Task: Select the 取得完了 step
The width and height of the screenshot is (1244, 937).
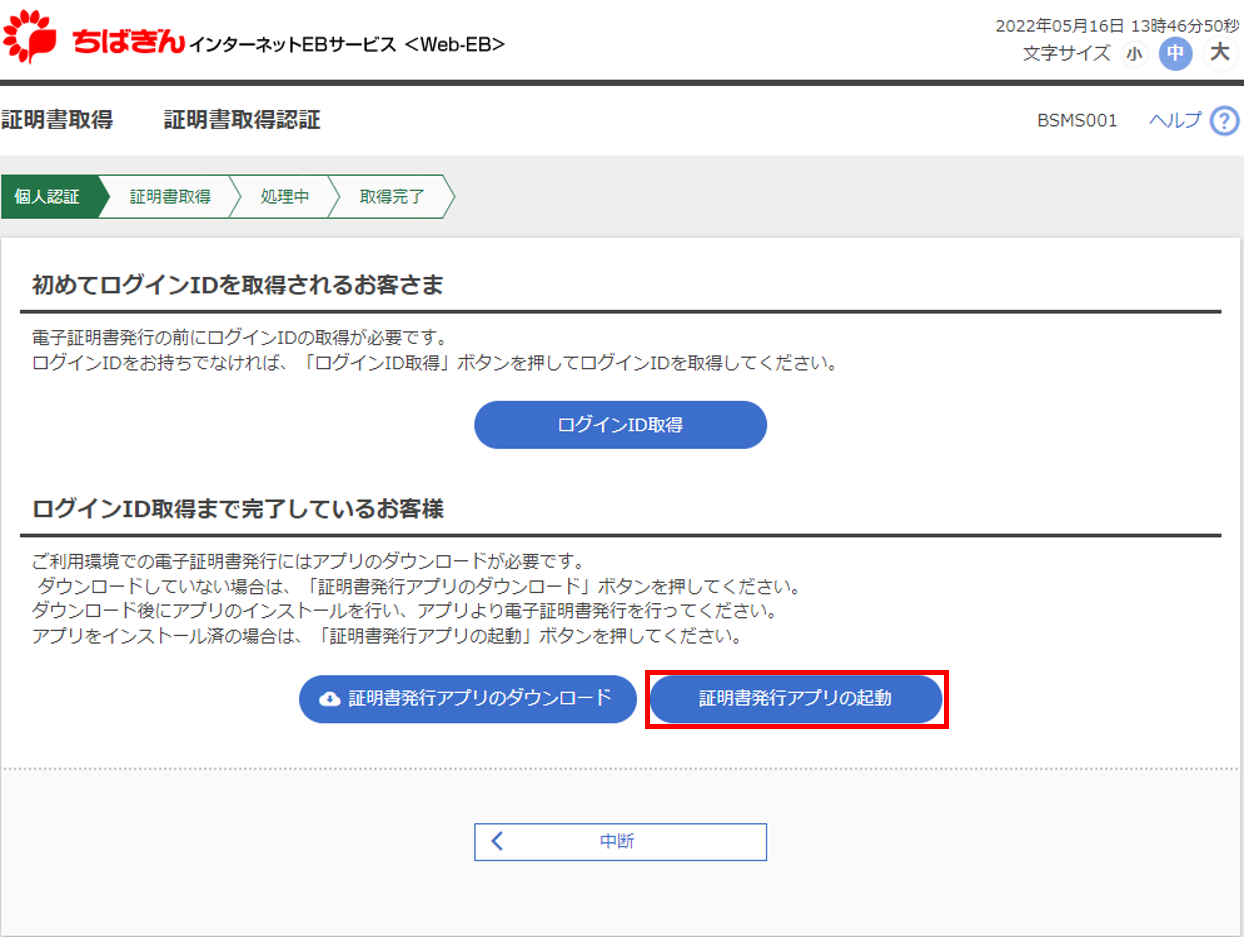Action: tap(392, 197)
